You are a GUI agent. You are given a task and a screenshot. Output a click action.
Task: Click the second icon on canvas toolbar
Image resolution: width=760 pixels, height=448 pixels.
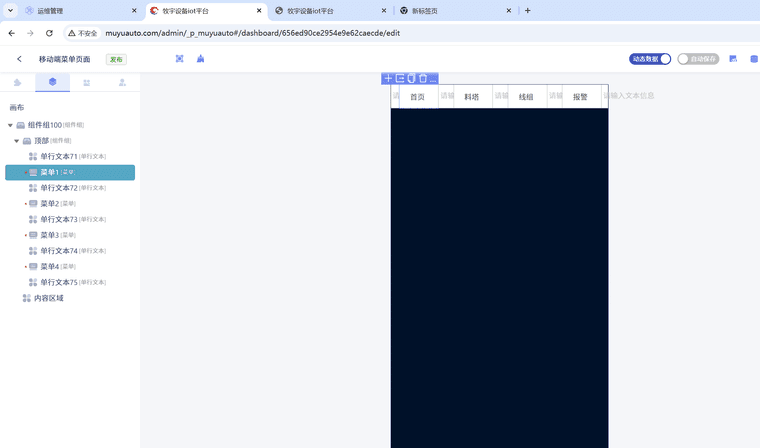tap(400, 78)
